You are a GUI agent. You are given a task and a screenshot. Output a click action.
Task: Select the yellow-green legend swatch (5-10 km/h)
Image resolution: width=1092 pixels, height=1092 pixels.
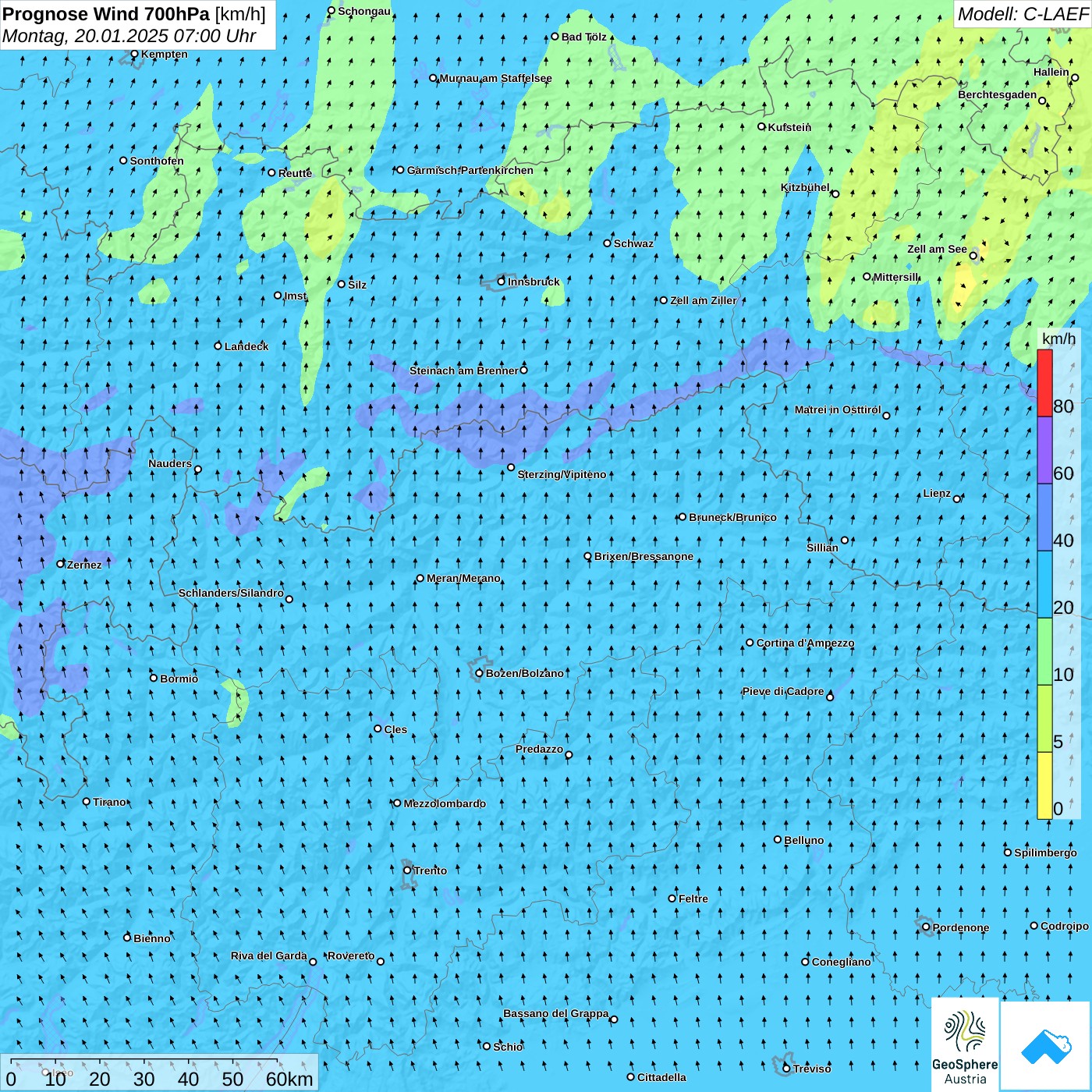tap(1044, 719)
